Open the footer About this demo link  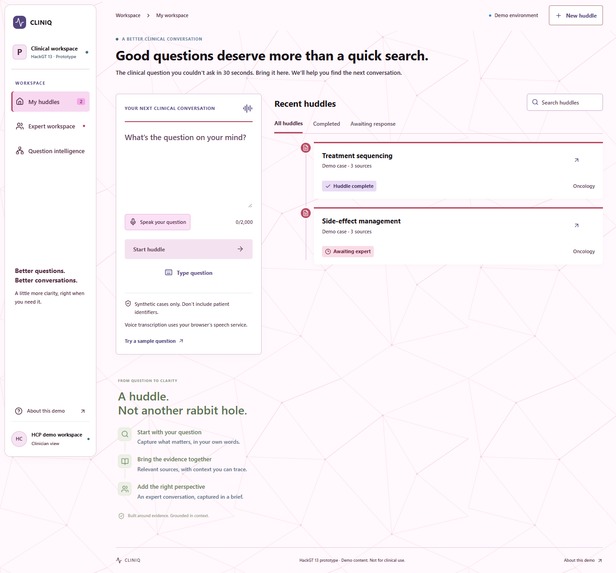[583, 560]
